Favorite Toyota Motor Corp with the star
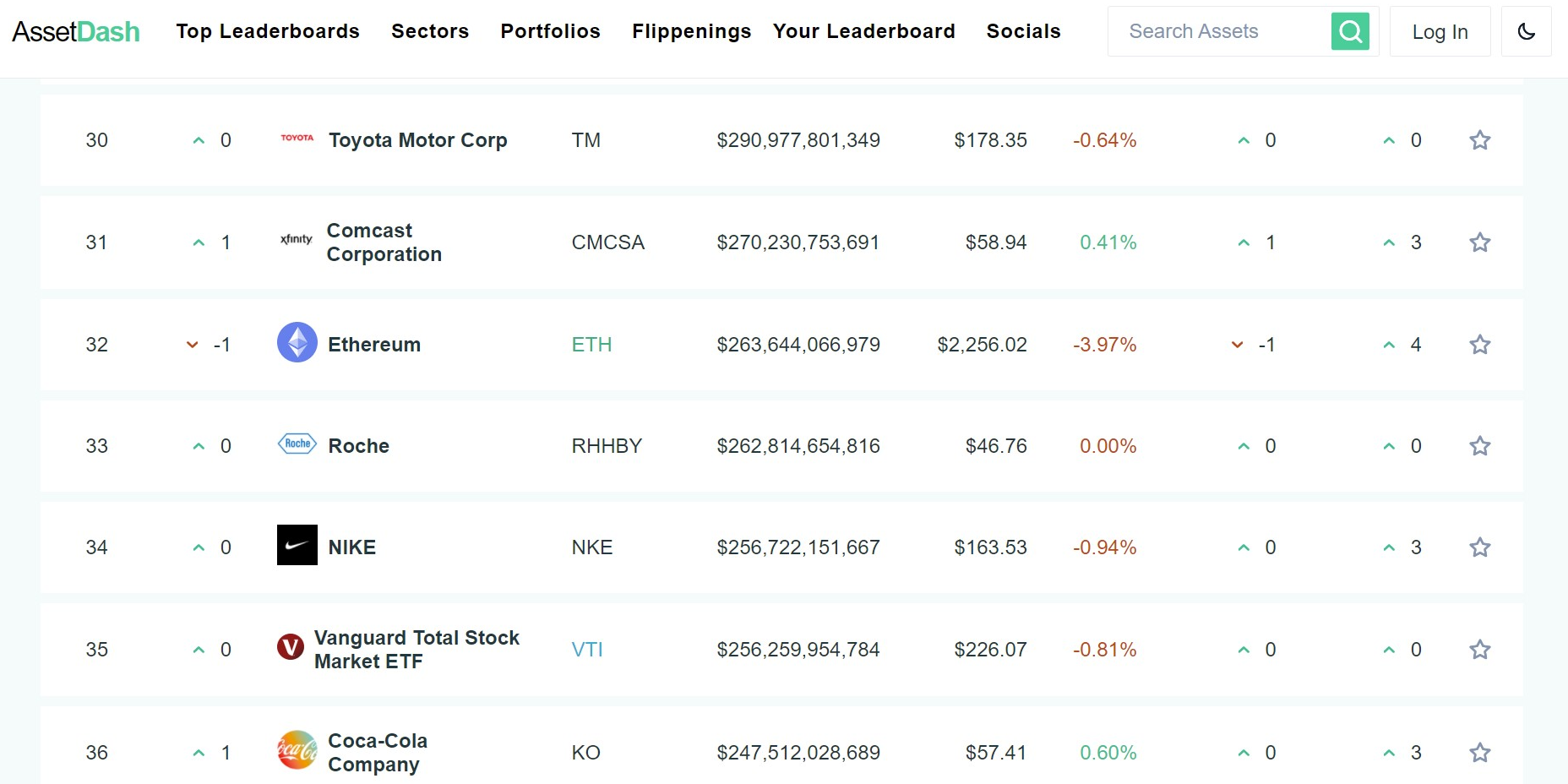Screen dimensions: 1568x784 [1479, 140]
